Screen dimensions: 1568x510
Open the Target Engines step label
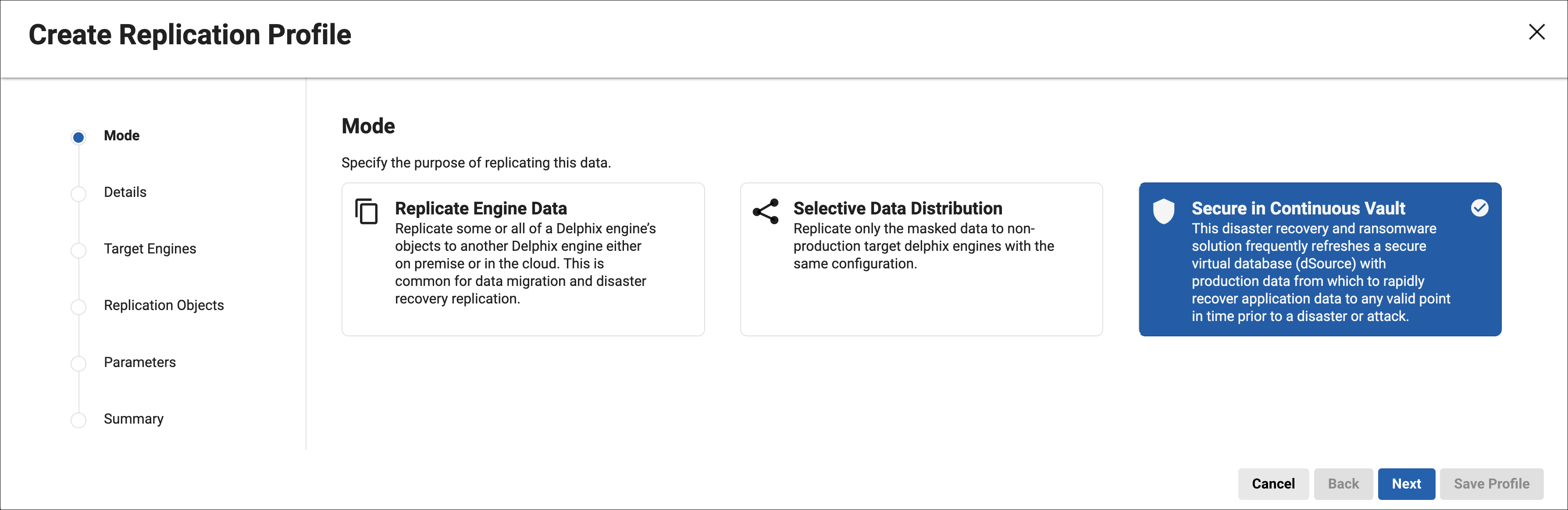click(x=150, y=249)
